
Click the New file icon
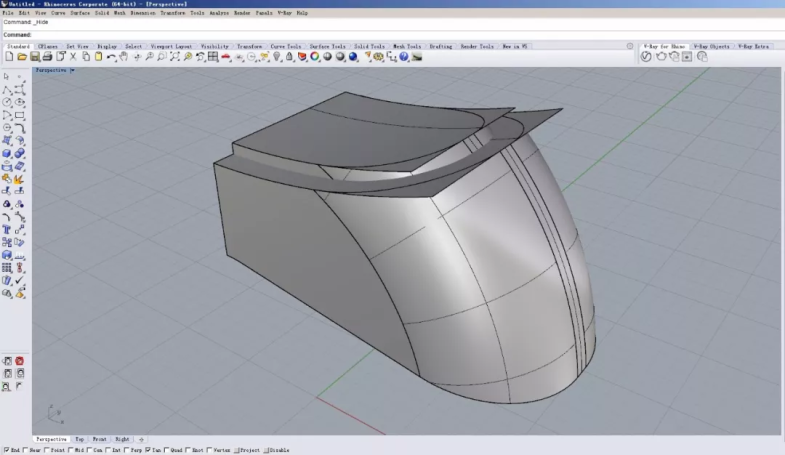[9, 57]
